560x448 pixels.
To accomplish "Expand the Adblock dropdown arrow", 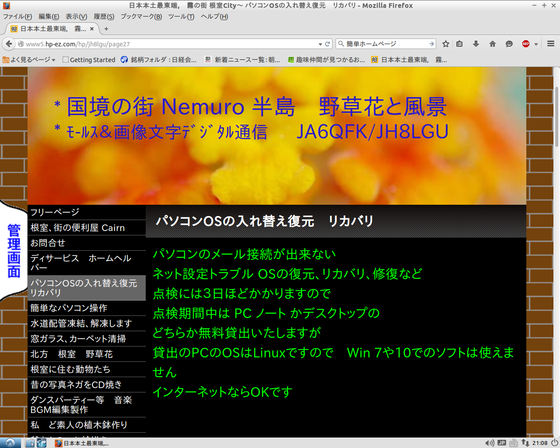I will coord(536,44).
